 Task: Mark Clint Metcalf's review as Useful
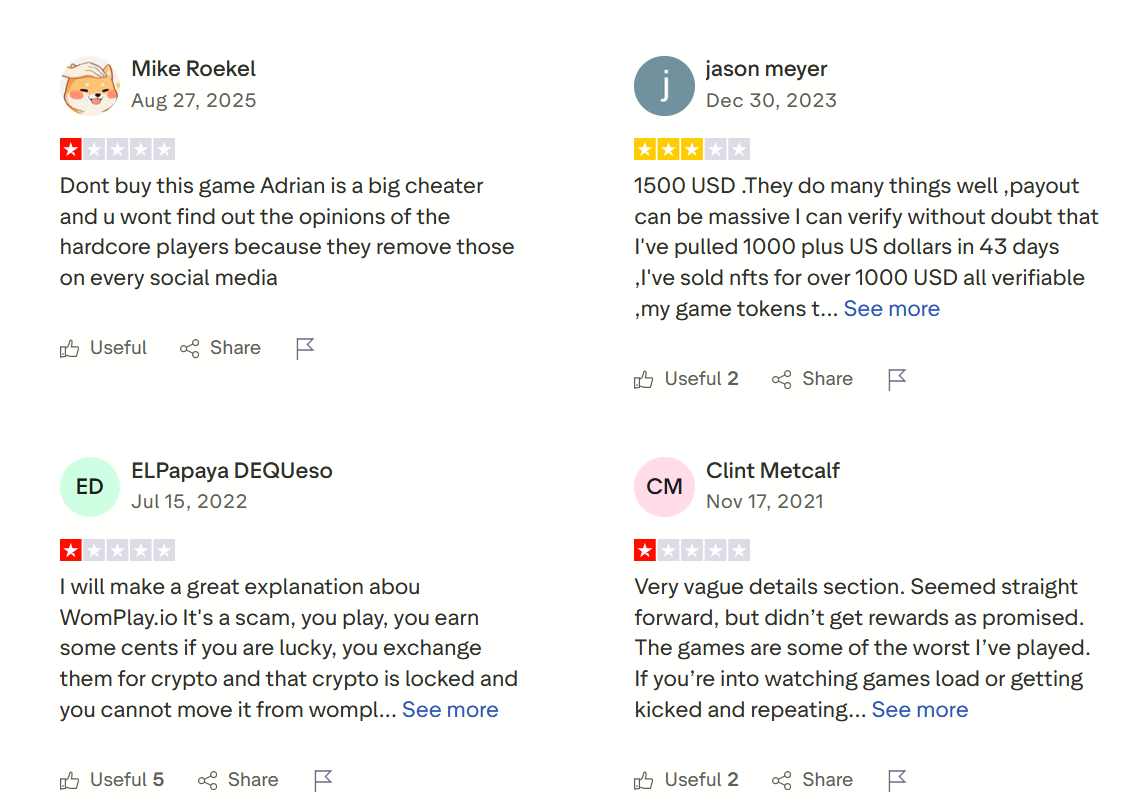686,780
